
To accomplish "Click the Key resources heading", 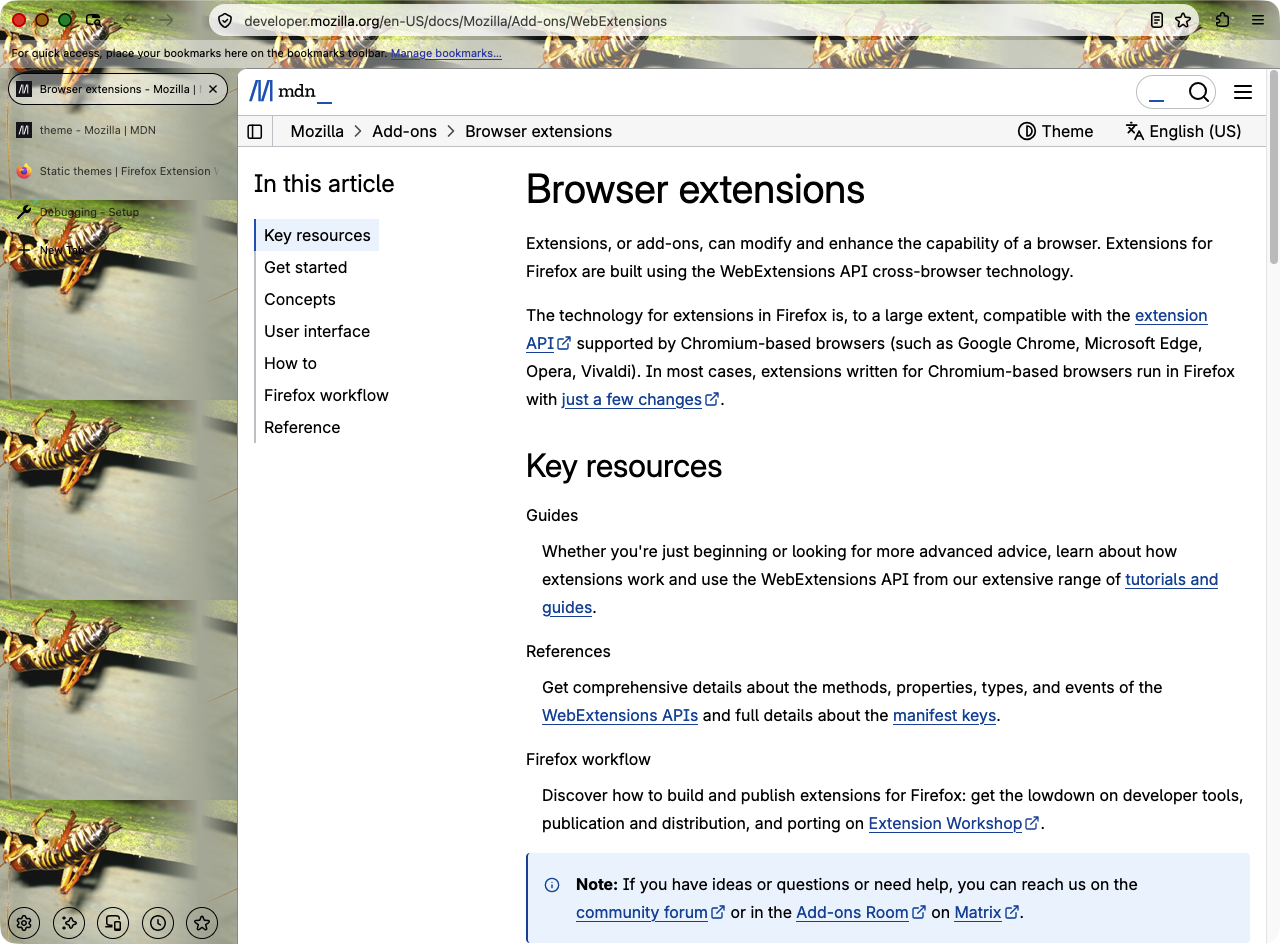I will [x=624, y=466].
